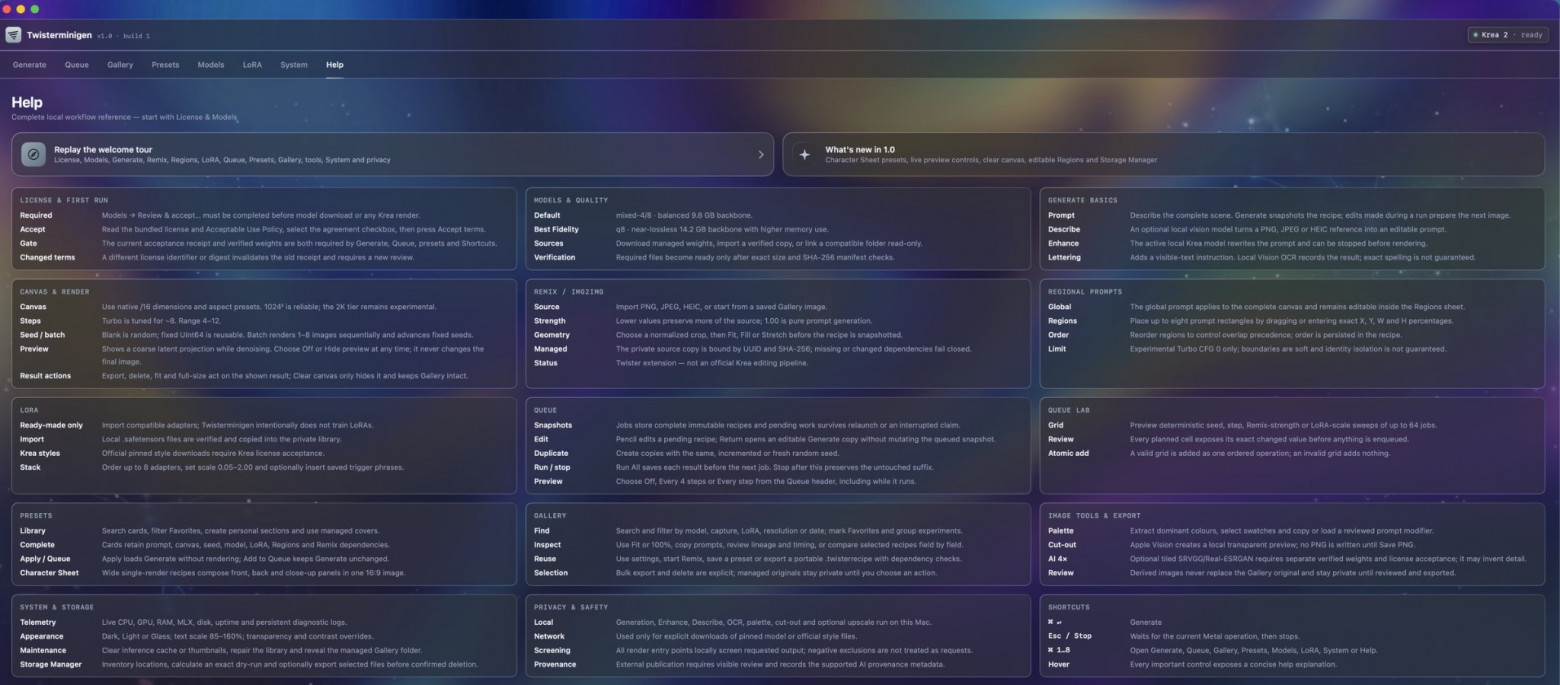This screenshot has height=685, width=1560.
Task: Click the 'Enhance' row label
Action: [1064, 243]
